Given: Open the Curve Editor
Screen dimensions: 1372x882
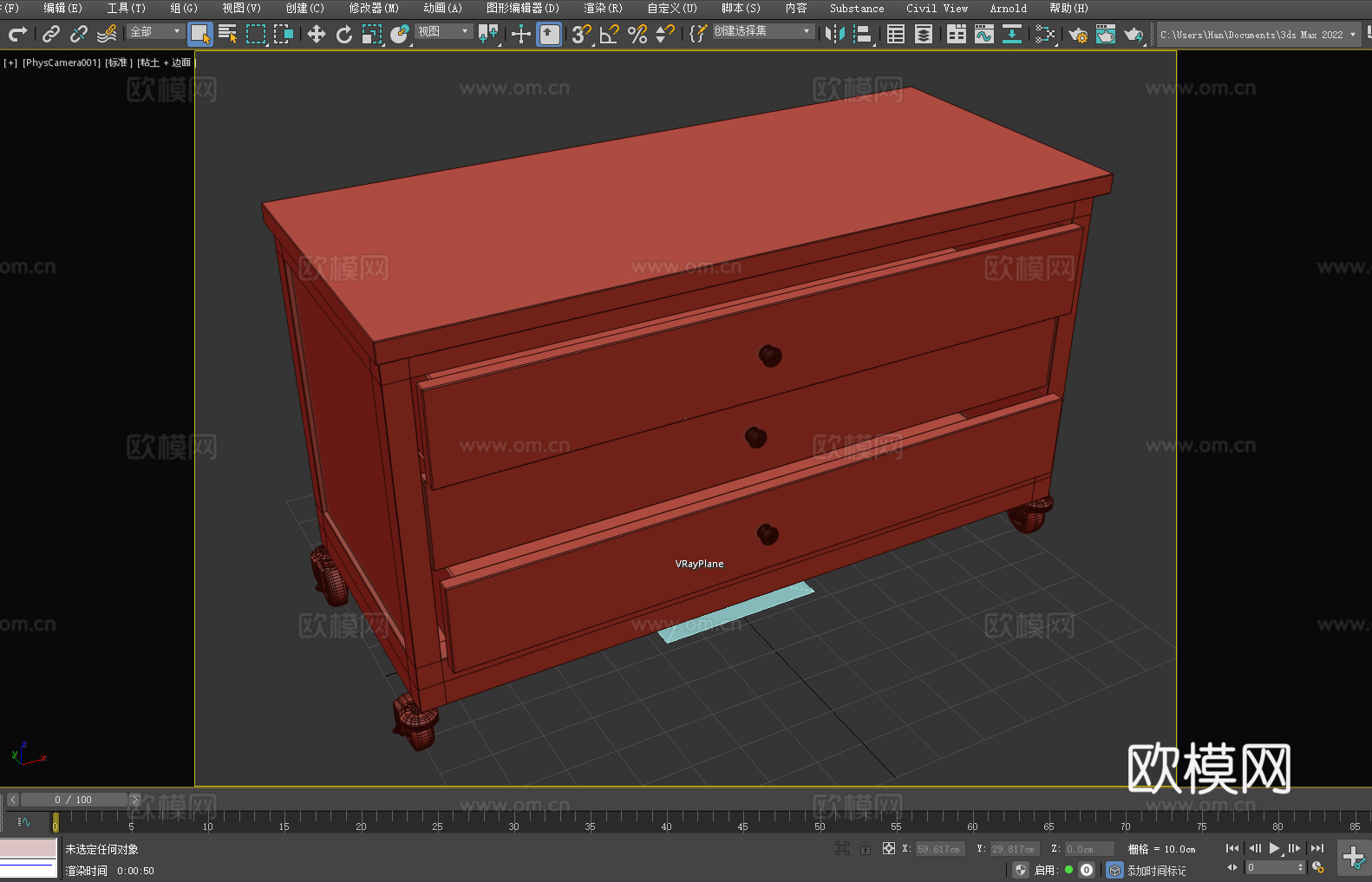Looking at the screenshot, I should coord(984,34).
